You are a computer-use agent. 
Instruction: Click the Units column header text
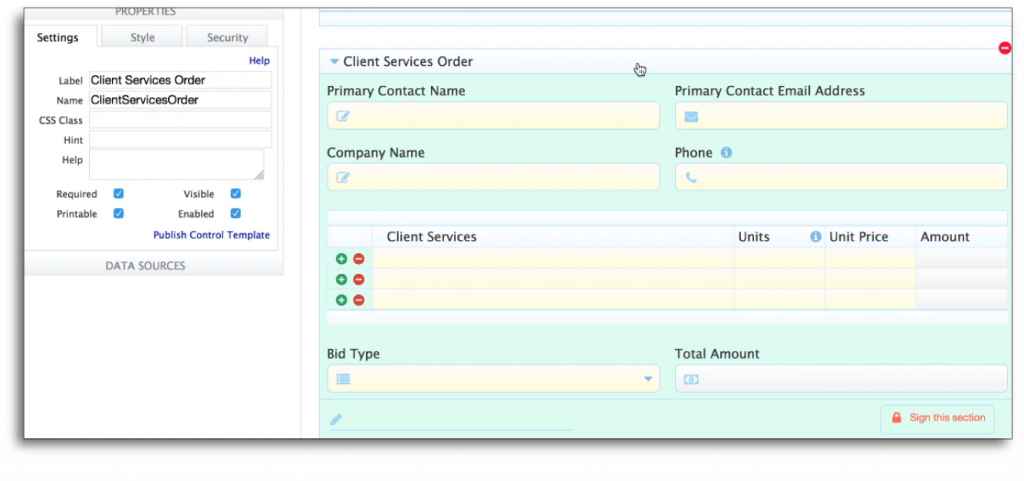754,237
